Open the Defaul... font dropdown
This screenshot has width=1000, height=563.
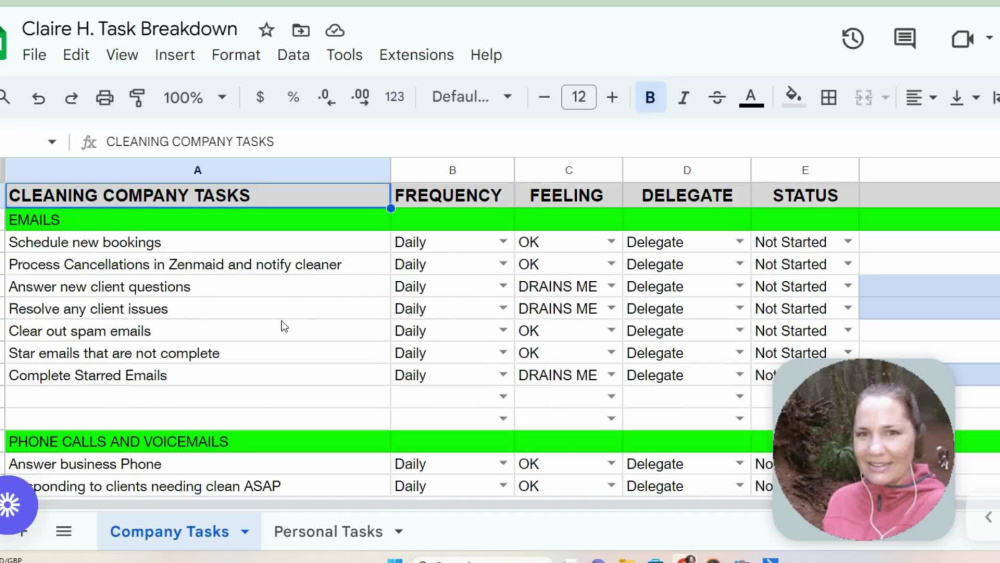point(471,97)
